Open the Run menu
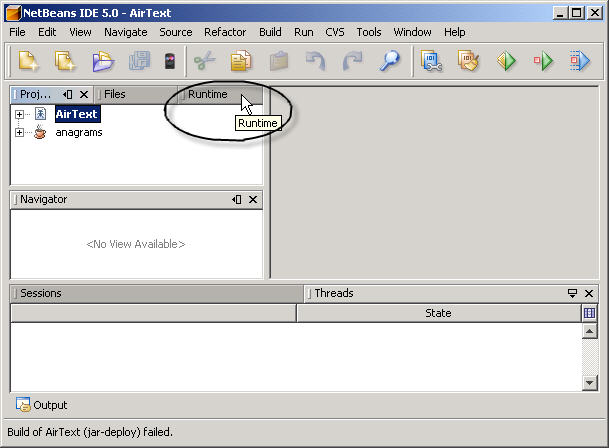This screenshot has width=609, height=448. [x=304, y=32]
